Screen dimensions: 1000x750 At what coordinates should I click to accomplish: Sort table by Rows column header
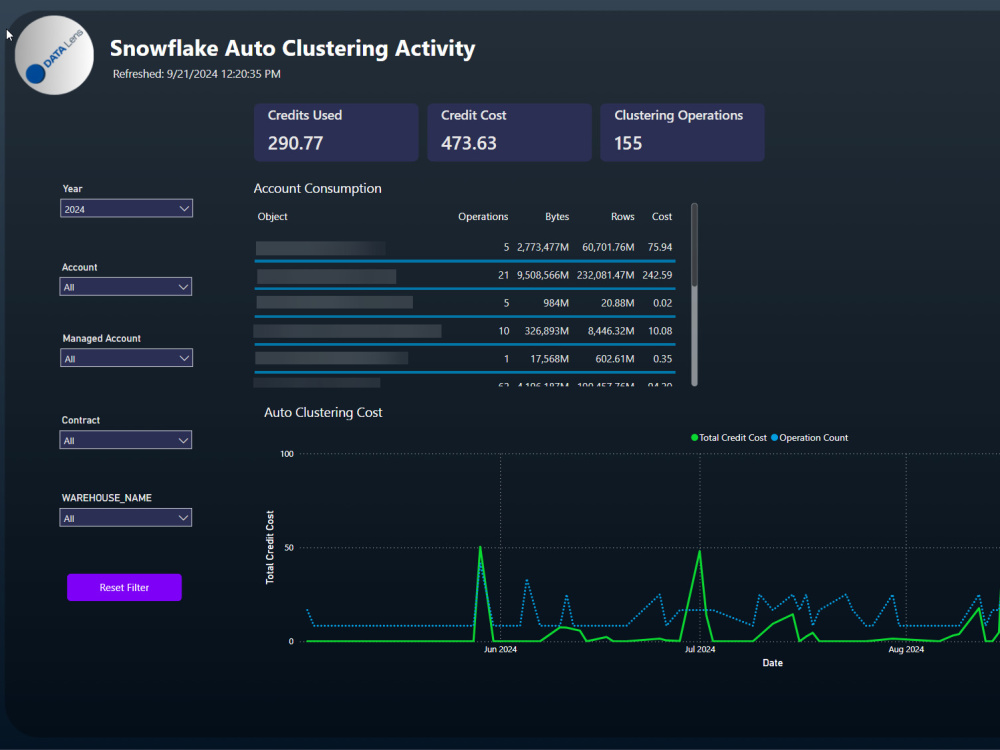coord(622,217)
